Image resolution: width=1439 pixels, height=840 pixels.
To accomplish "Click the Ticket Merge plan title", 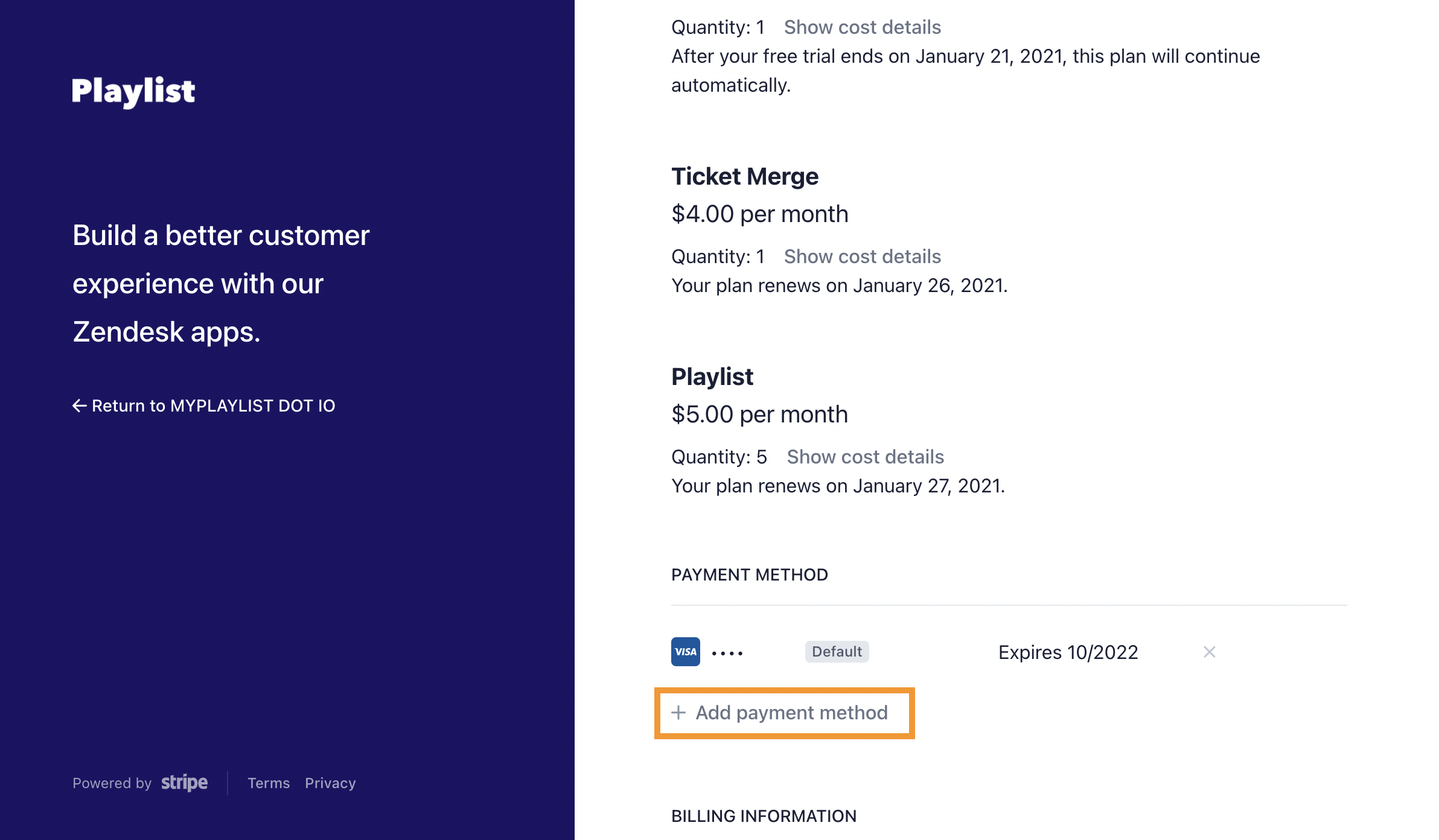I will click(x=745, y=176).
